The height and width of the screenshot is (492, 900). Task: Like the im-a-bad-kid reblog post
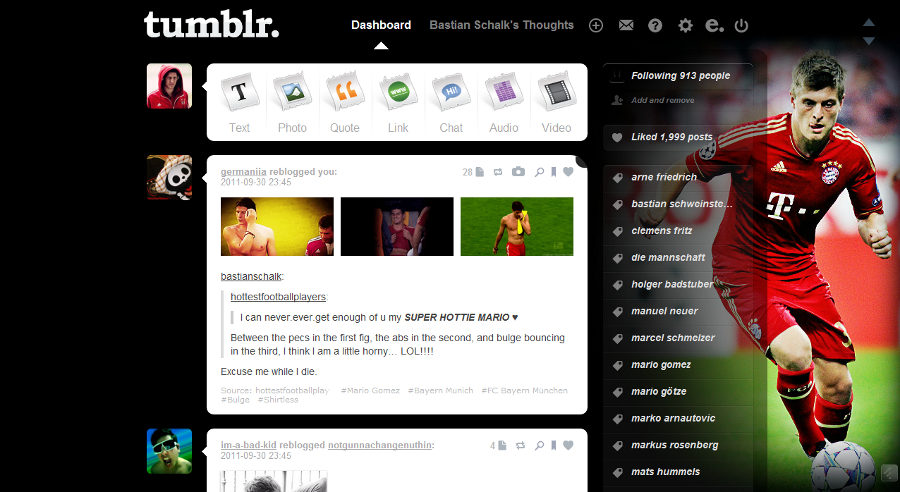(x=568, y=445)
